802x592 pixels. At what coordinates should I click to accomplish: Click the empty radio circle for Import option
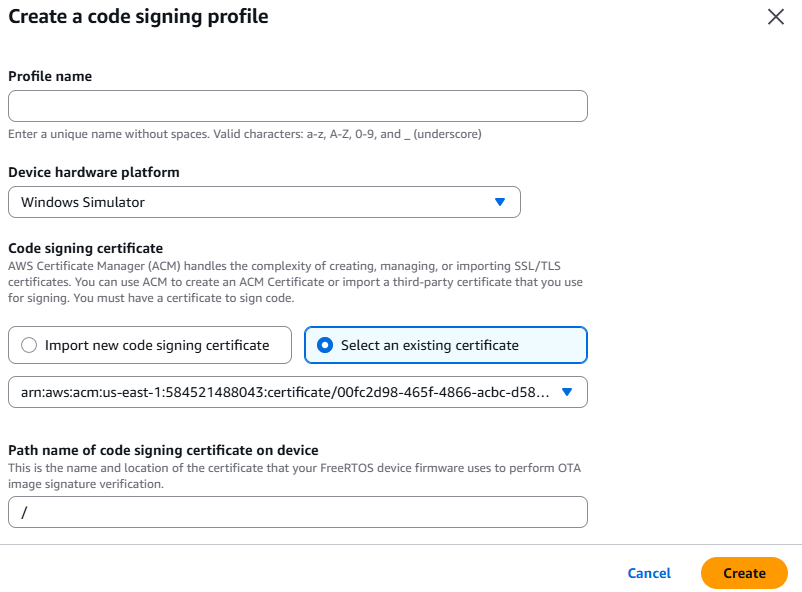[x=29, y=345]
